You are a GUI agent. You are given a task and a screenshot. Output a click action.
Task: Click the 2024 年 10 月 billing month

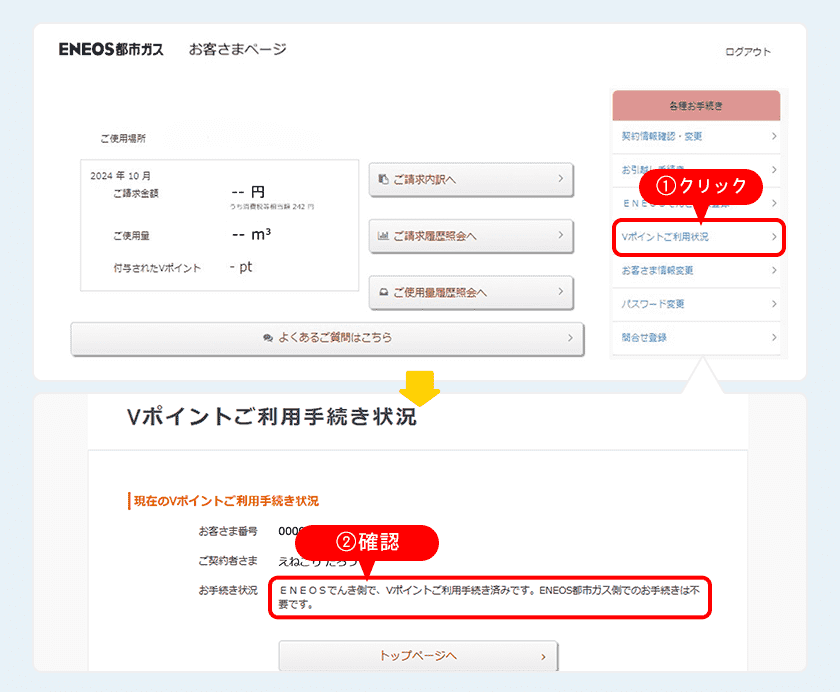point(121,176)
